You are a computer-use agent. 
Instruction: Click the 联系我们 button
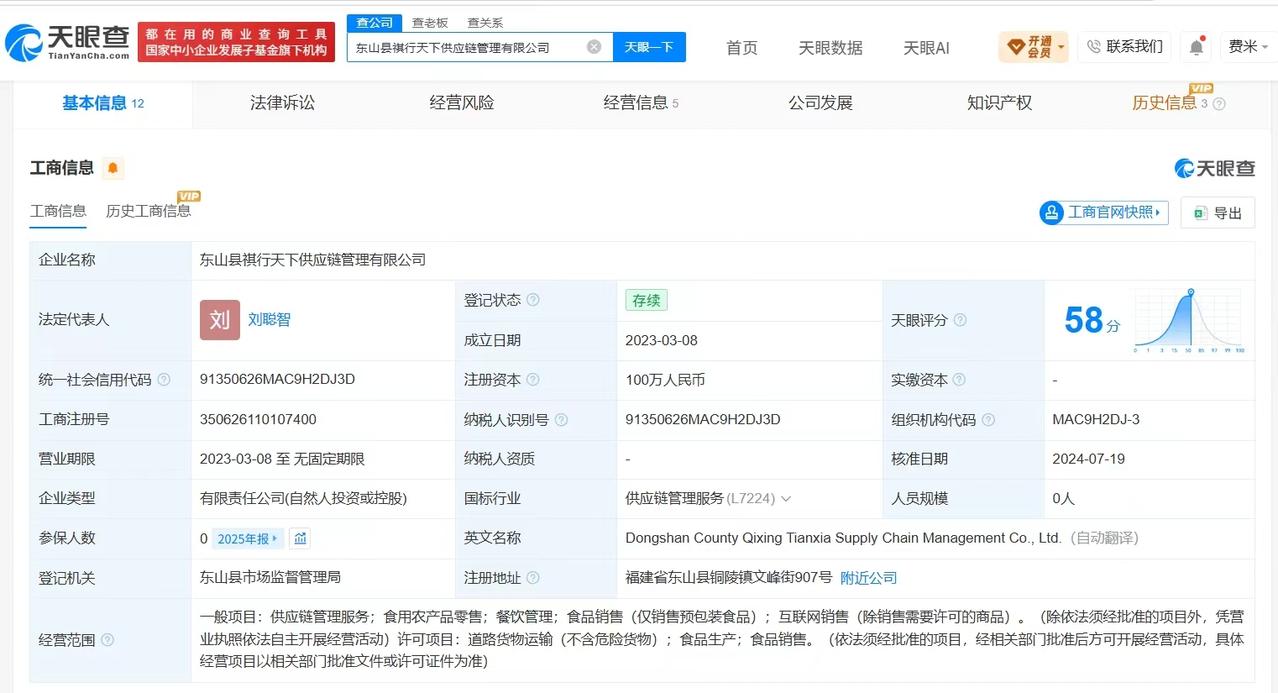coord(1124,46)
